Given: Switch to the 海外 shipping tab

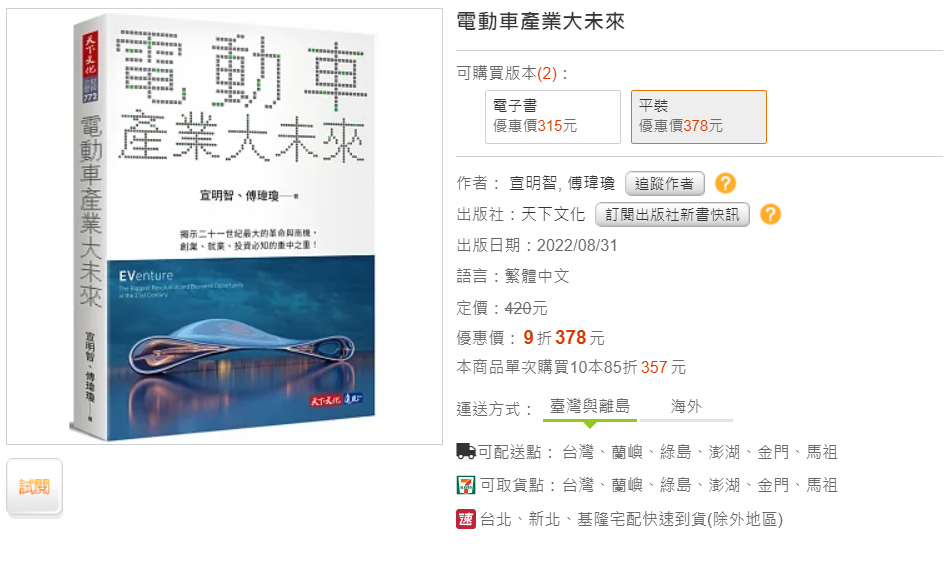Looking at the screenshot, I should 686,406.
